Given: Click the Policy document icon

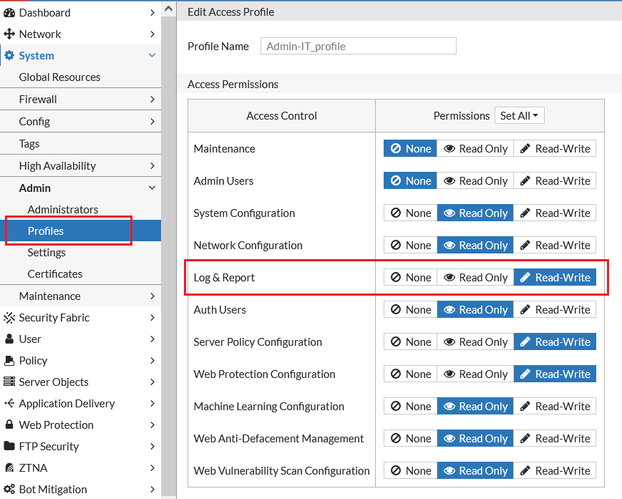Looking at the screenshot, I should click(x=9, y=361).
